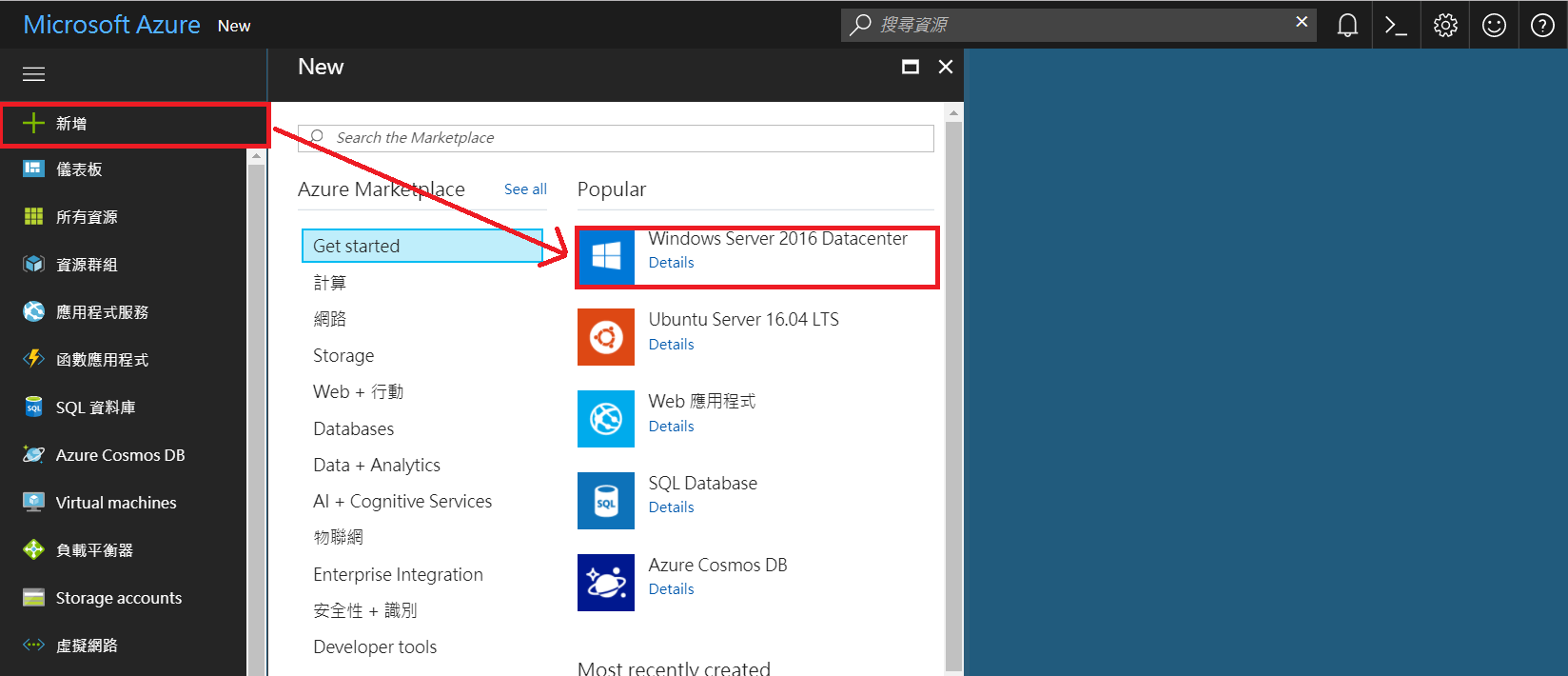Screen dimensions: 1568x676
Task: Open Details under Web 應用程式
Action: tap(672, 427)
